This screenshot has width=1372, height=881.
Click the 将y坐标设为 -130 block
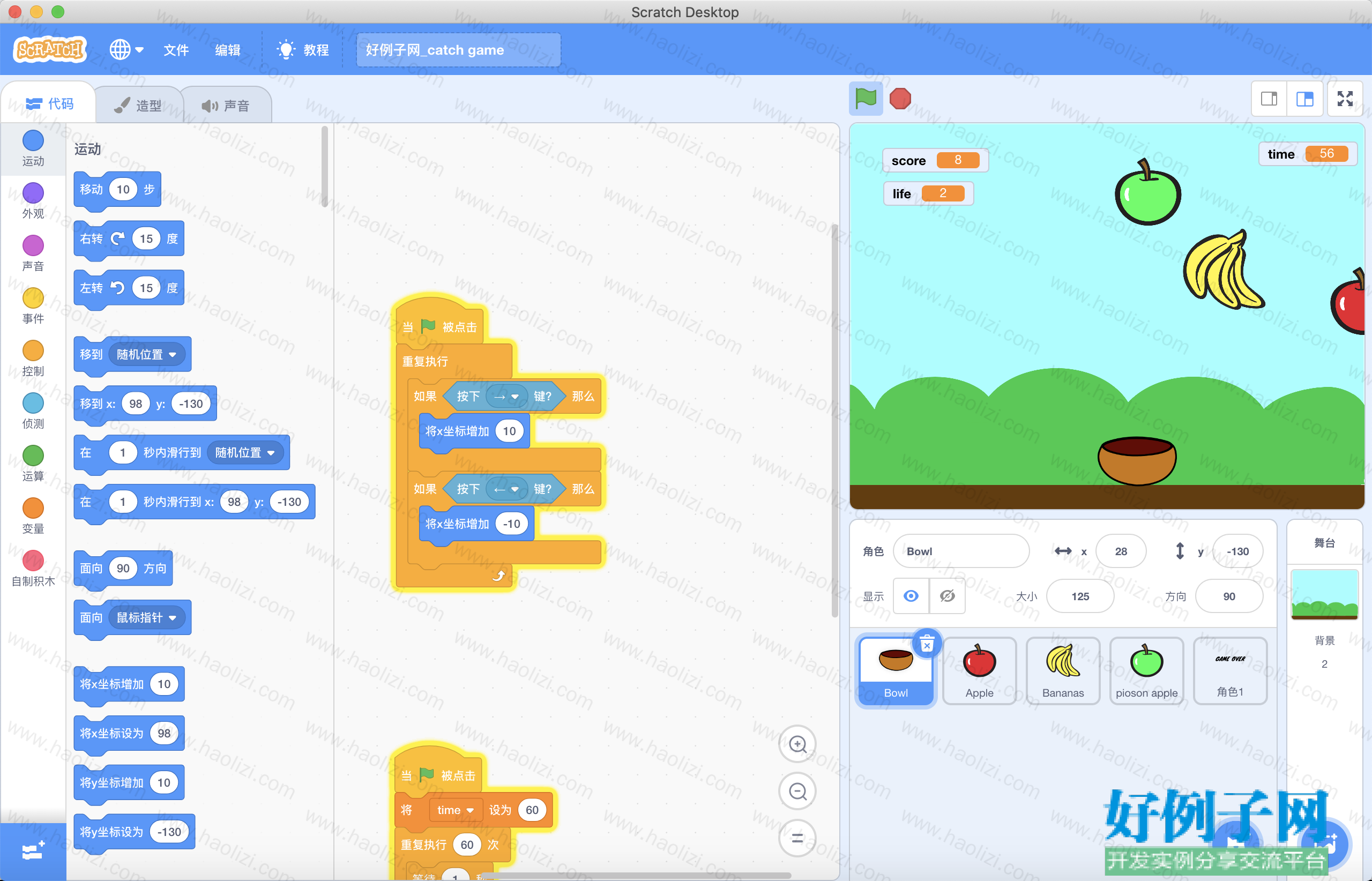134,832
